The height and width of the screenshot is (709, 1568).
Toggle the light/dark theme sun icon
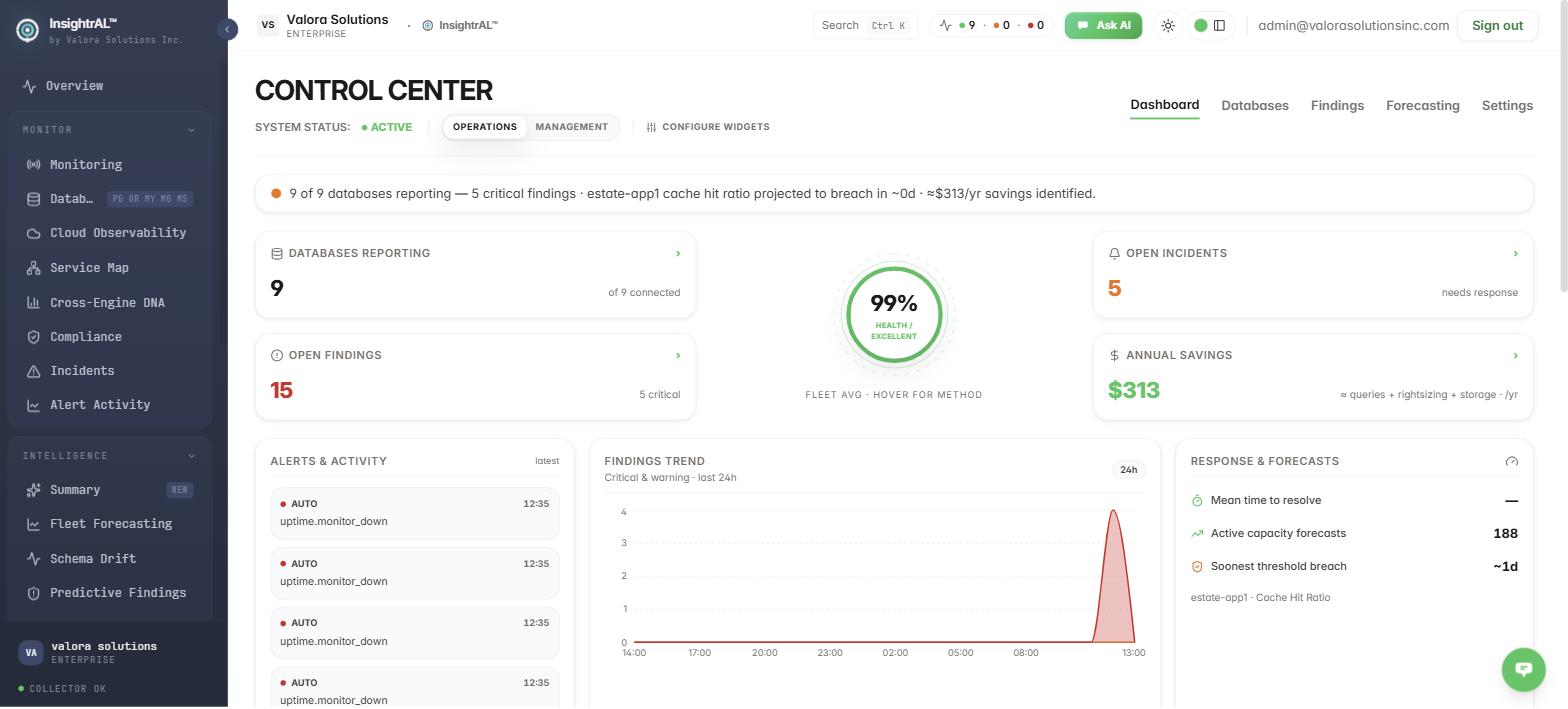pyautogui.click(x=1168, y=26)
